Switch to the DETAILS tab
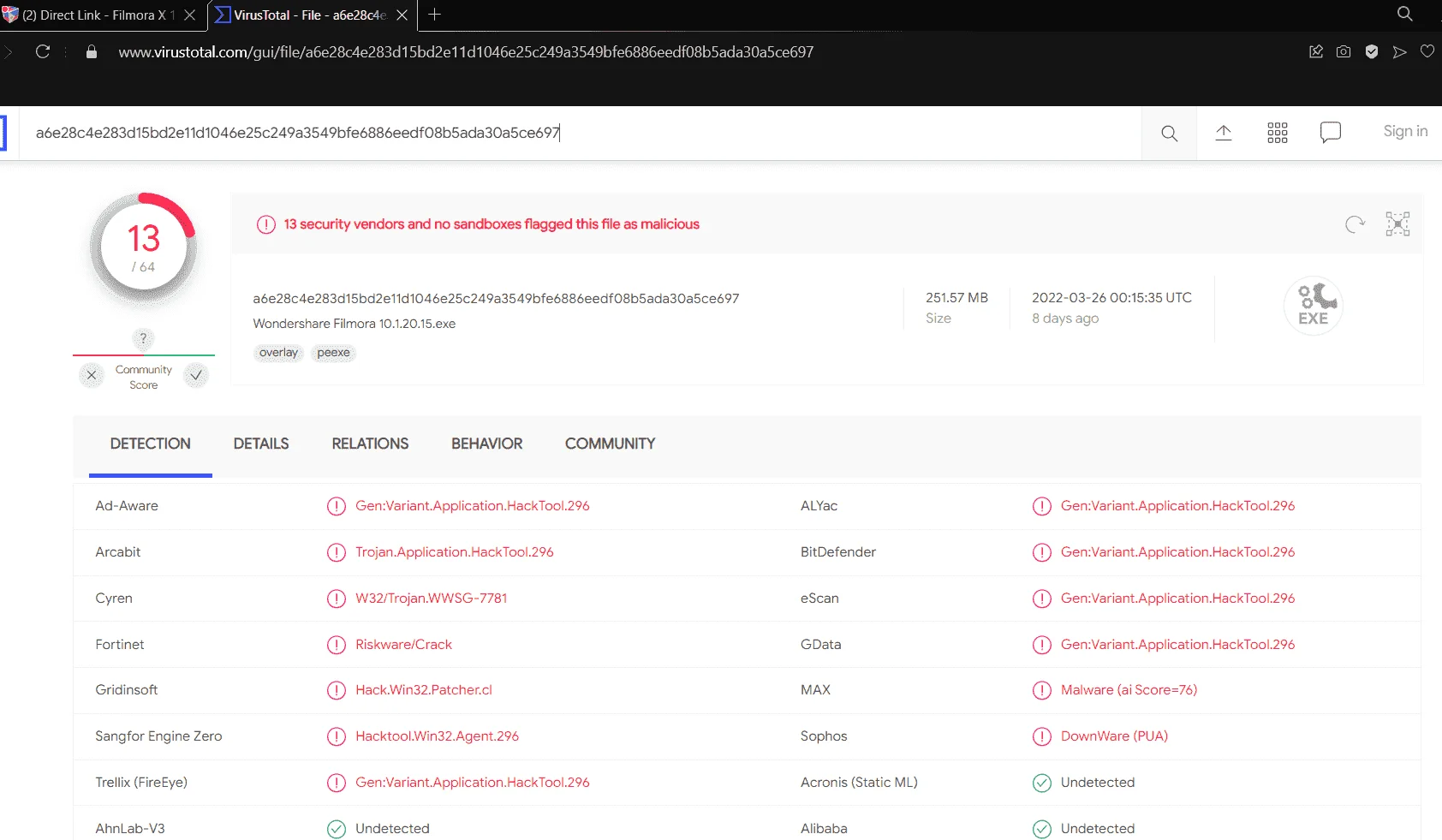 (x=261, y=444)
